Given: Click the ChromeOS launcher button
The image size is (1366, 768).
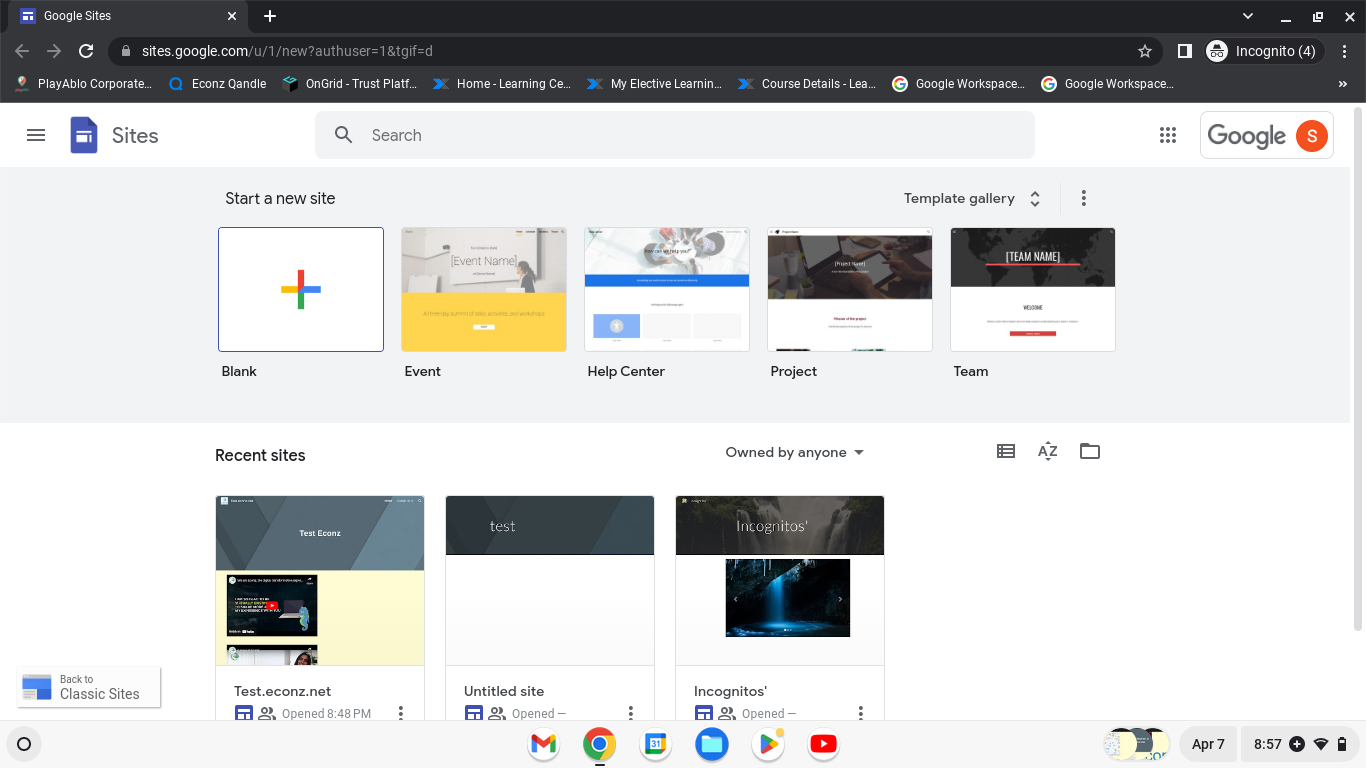Looking at the screenshot, I should [24, 744].
